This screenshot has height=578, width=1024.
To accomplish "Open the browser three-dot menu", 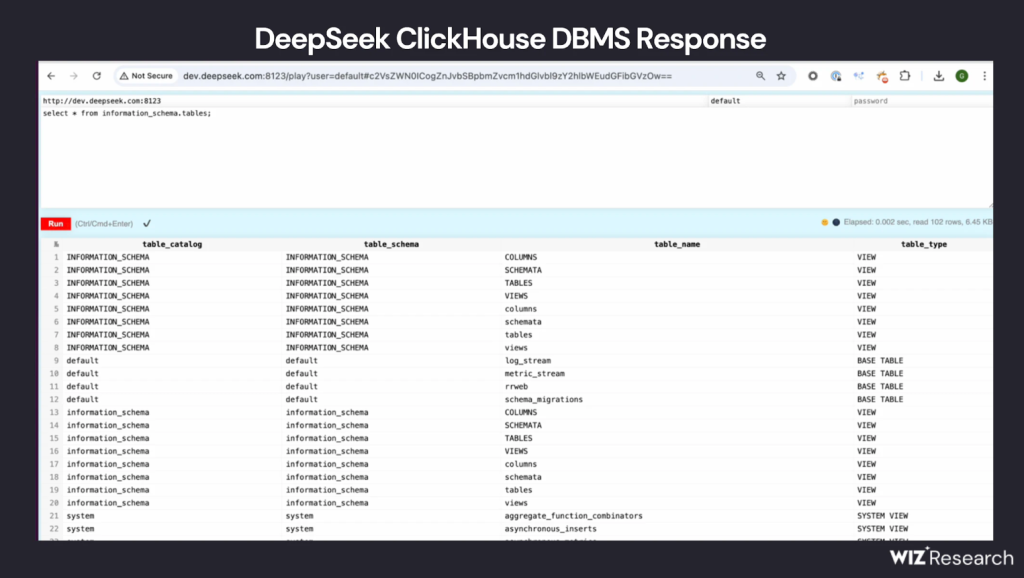I will pyautogui.click(x=985, y=76).
